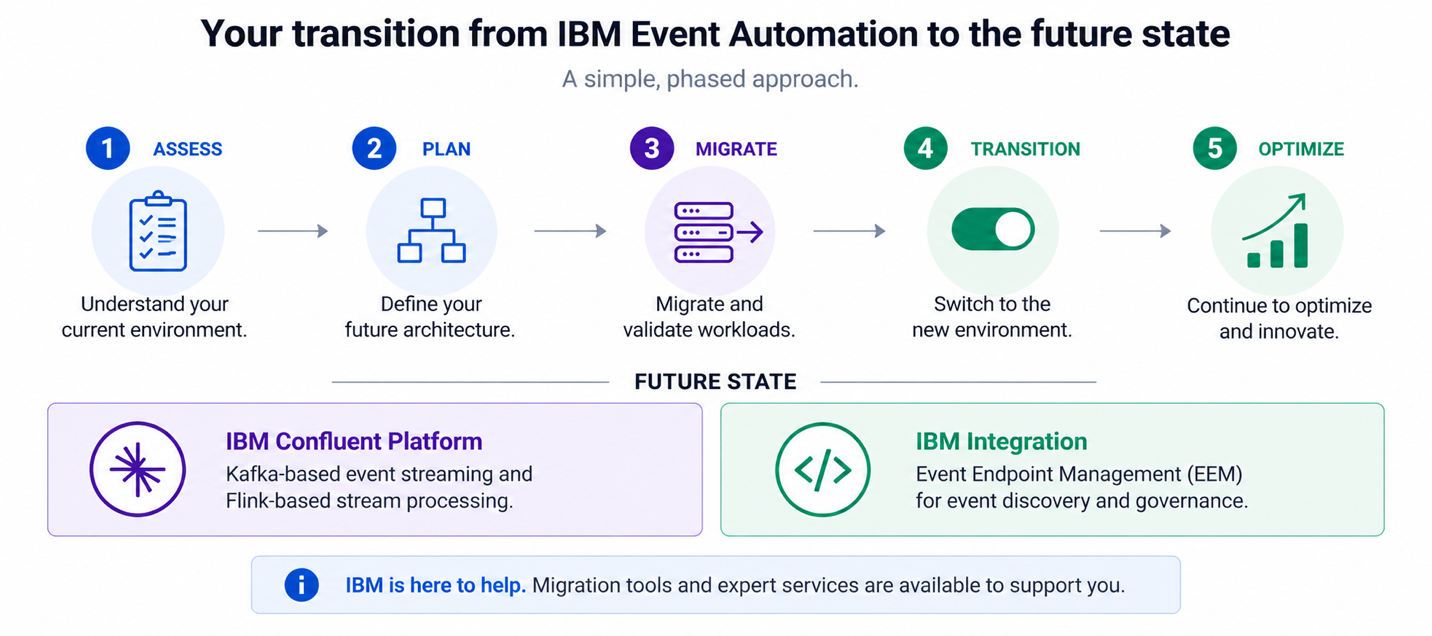
Task: Click the "Switch to the new environment." text
Action: [x=992, y=317]
